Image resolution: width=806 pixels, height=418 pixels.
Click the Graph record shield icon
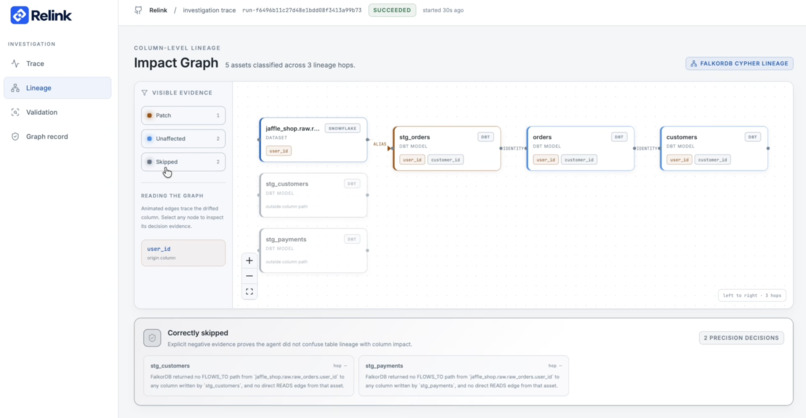click(15, 136)
